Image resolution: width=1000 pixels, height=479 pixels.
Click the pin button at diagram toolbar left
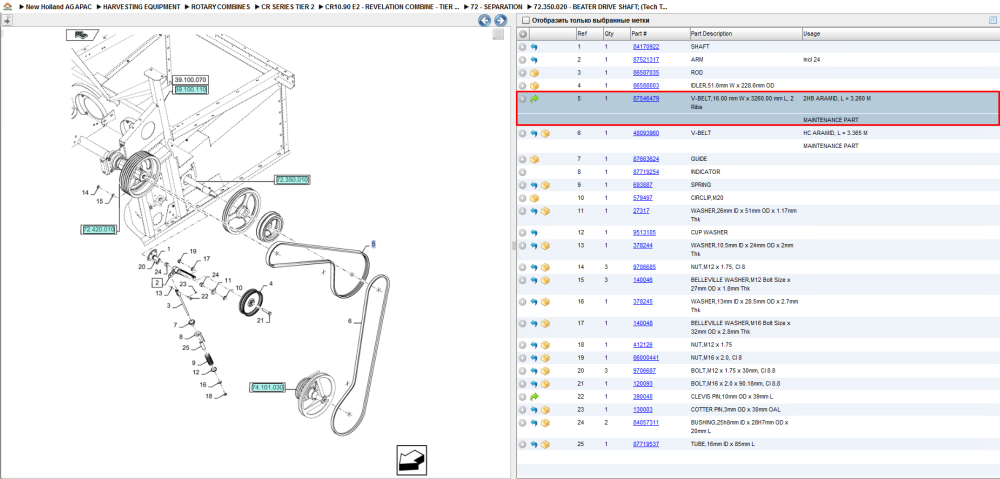pos(6,20)
